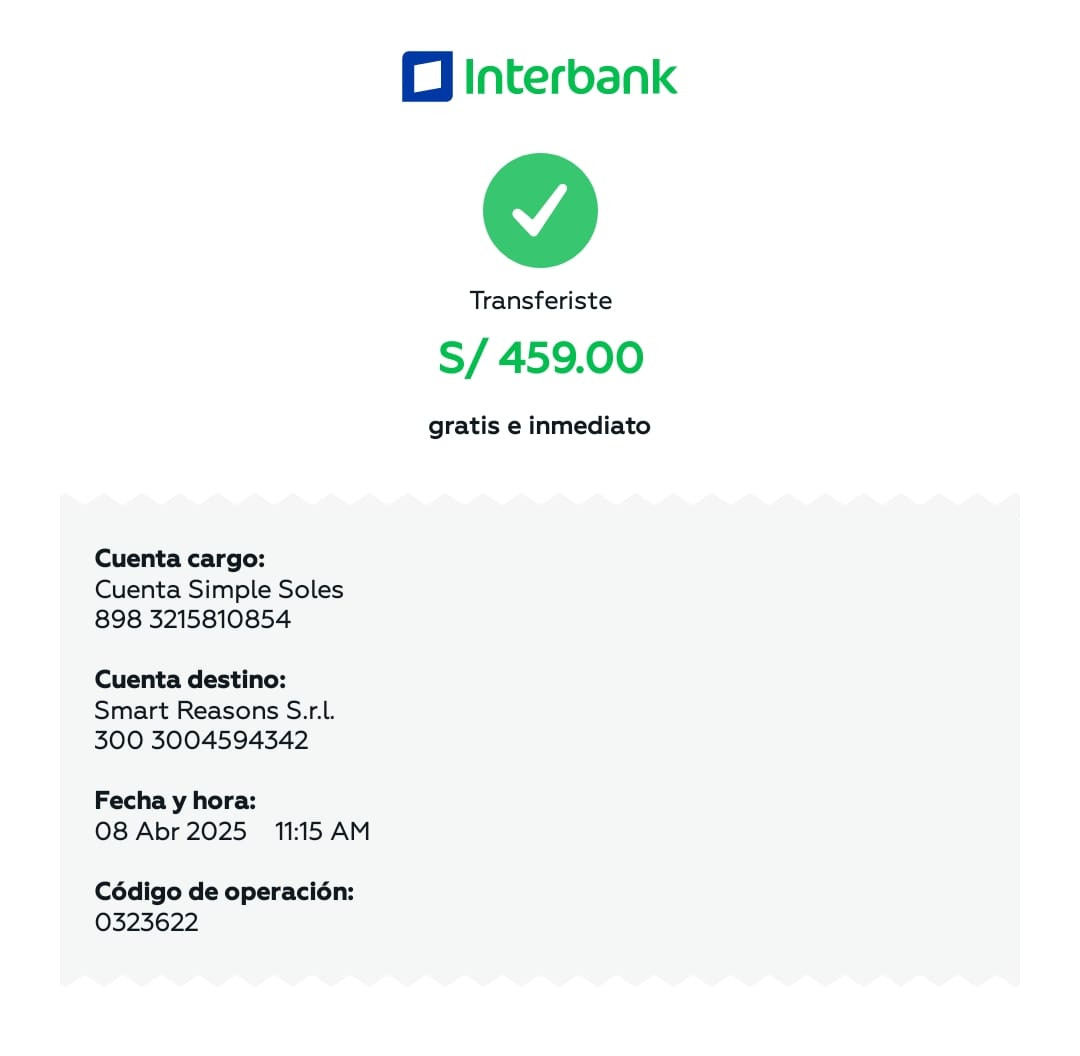Screen dimensions: 1080x1056
Task: Click the time 11:15 AM
Action: pyautogui.click(x=322, y=831)
